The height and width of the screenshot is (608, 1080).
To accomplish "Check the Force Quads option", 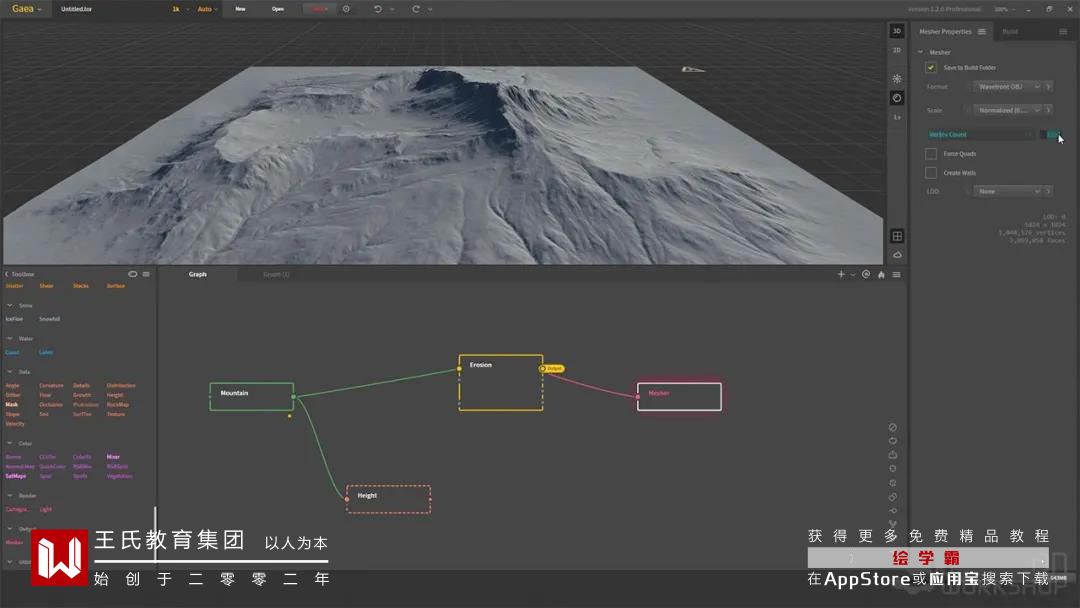I will point(931,154).
